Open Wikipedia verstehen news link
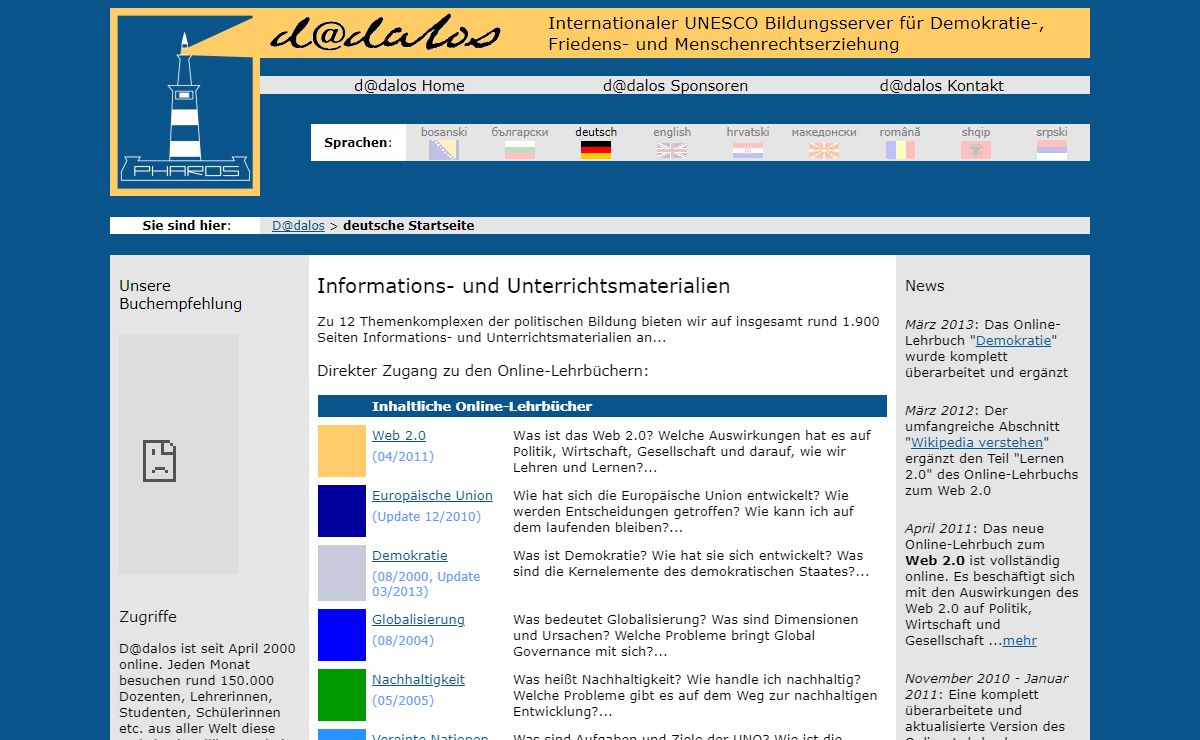The image size is (1200, 740). [x=977, y=443]
